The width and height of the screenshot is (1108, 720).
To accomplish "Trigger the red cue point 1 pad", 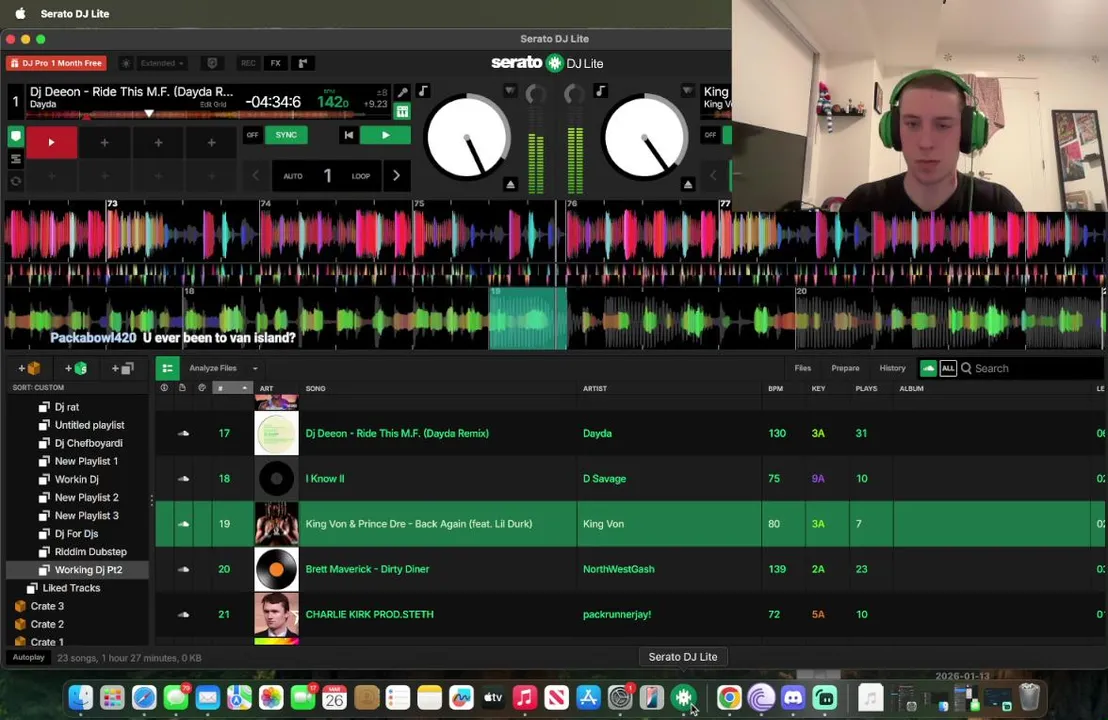I will (52, 143).
